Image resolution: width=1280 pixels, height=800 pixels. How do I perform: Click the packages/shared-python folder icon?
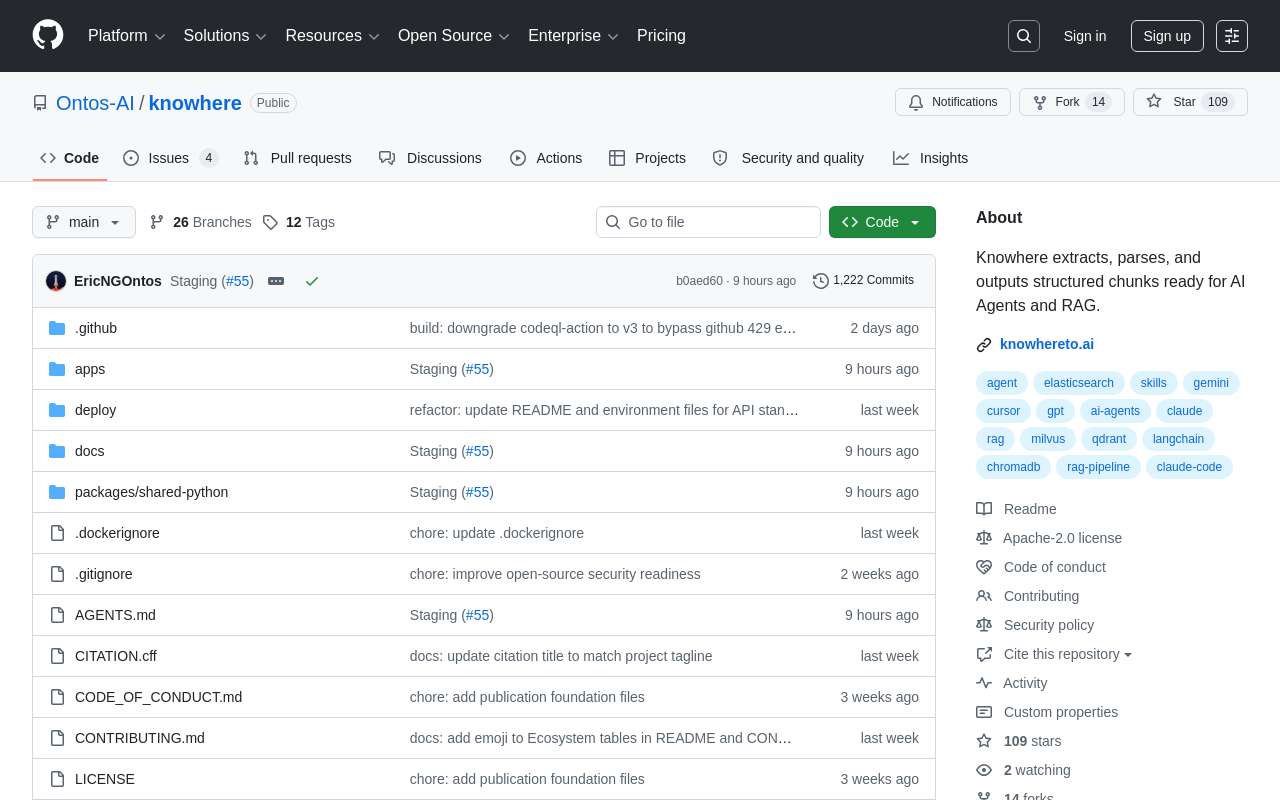pos(57,492)
